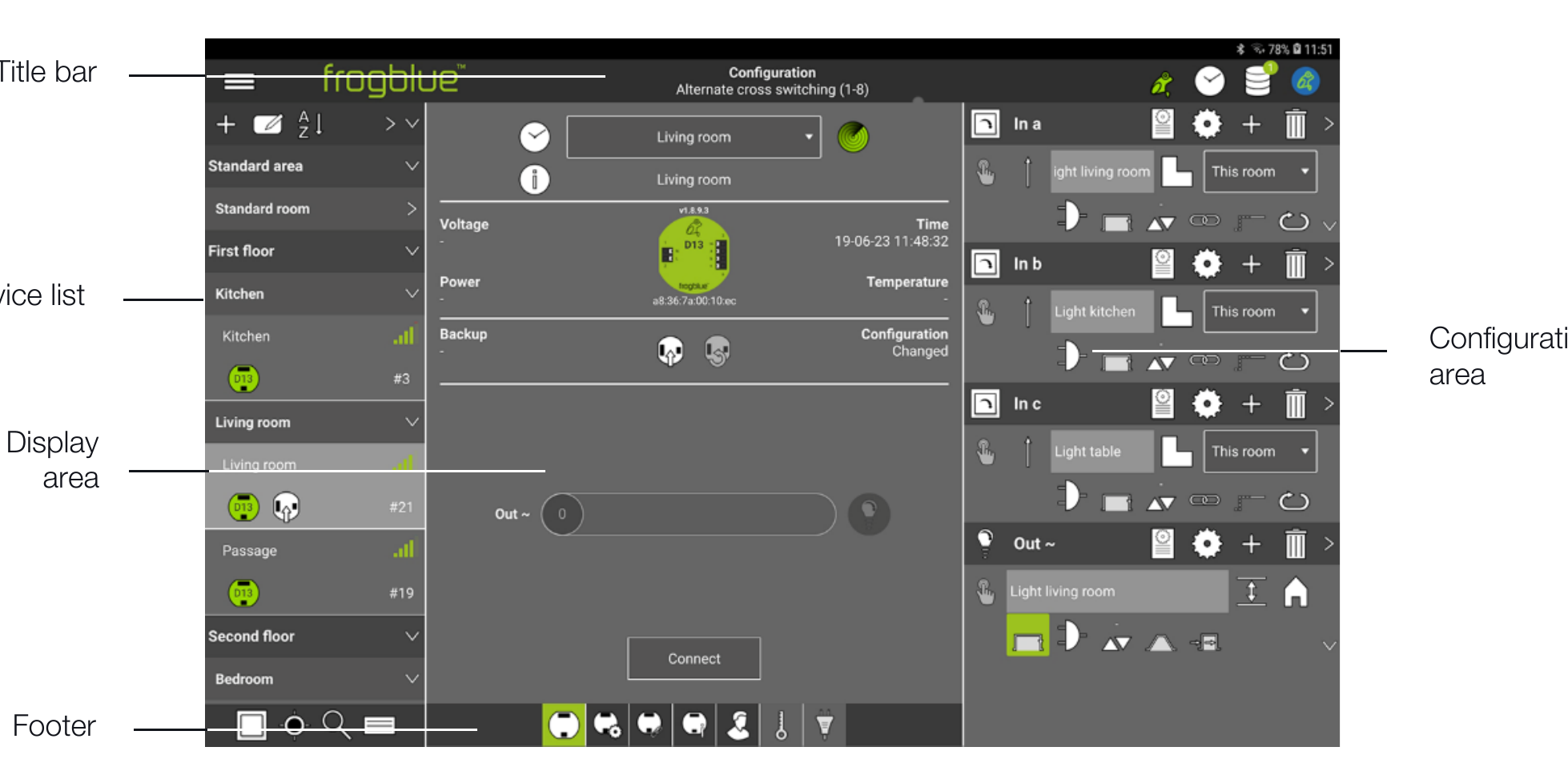
Task: Click Light living room under Out ~
Action: coord(1117,592)
